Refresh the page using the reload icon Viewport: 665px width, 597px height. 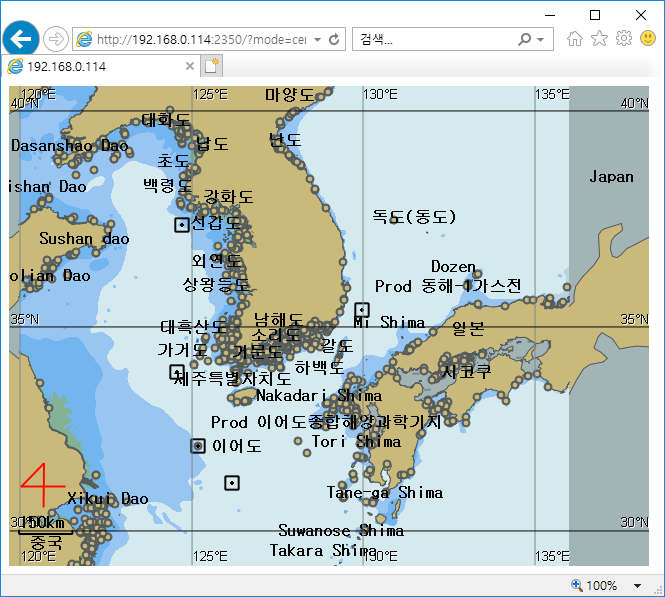pos(334,40)
